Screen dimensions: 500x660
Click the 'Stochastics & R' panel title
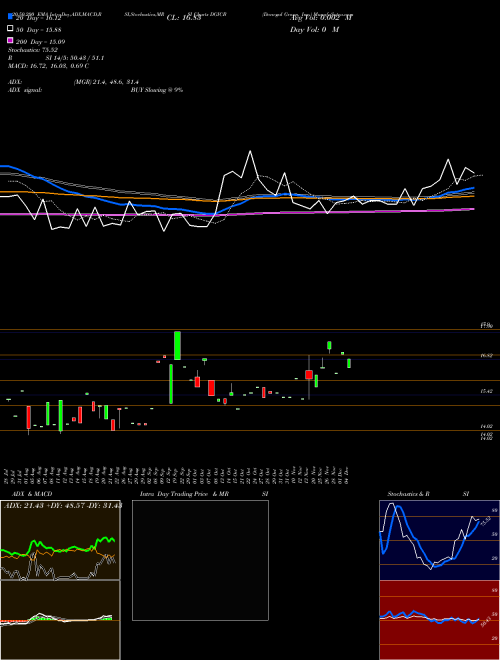(x=409, y=494)
